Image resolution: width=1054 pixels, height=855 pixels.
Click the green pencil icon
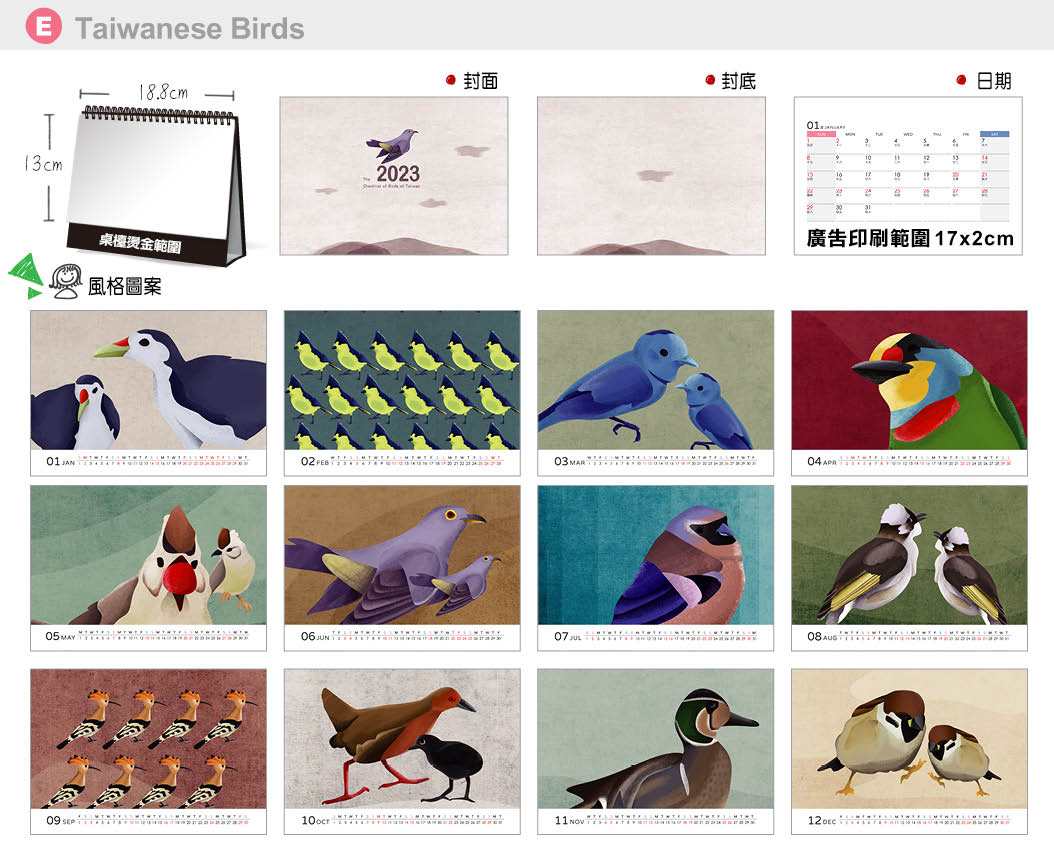26,276
